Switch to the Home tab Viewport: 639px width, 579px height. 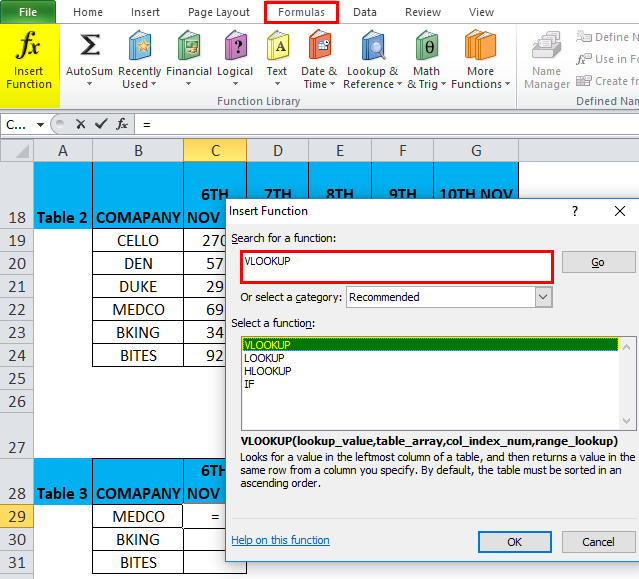[x=88, y=12]
